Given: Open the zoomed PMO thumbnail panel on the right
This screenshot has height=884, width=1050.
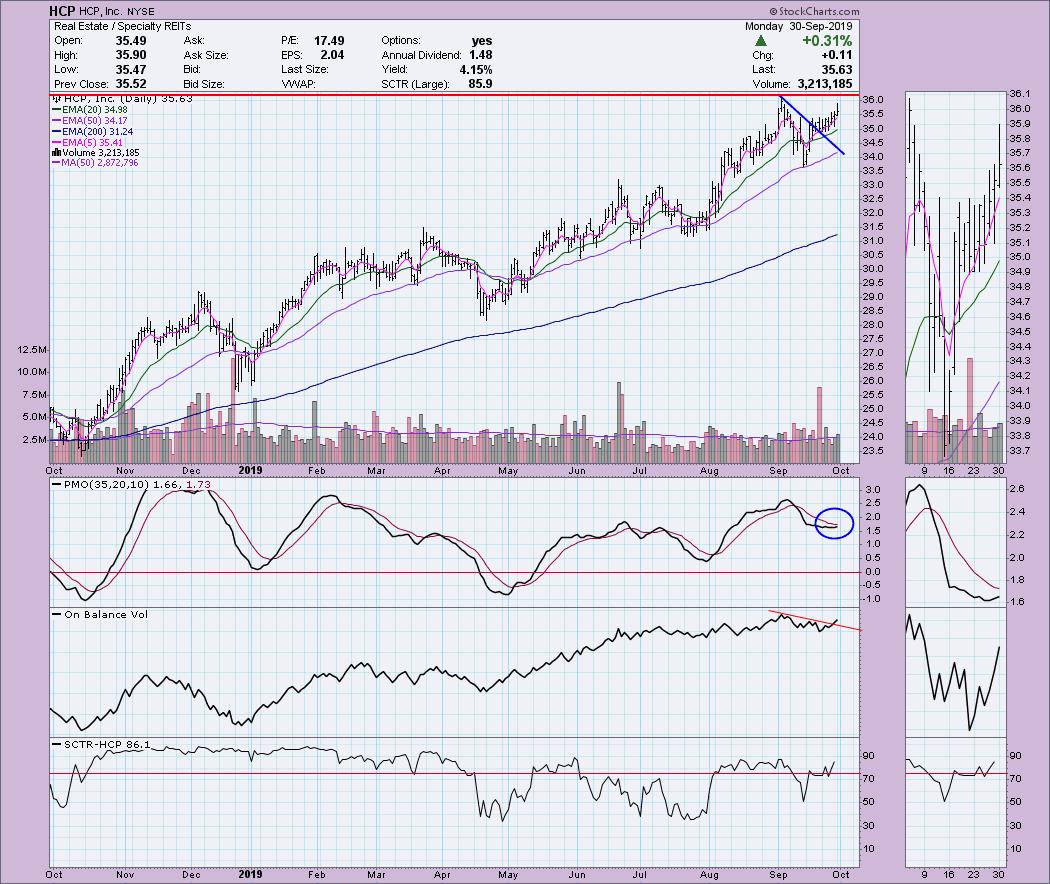Looking at the screenshot, I should point(956,542).
